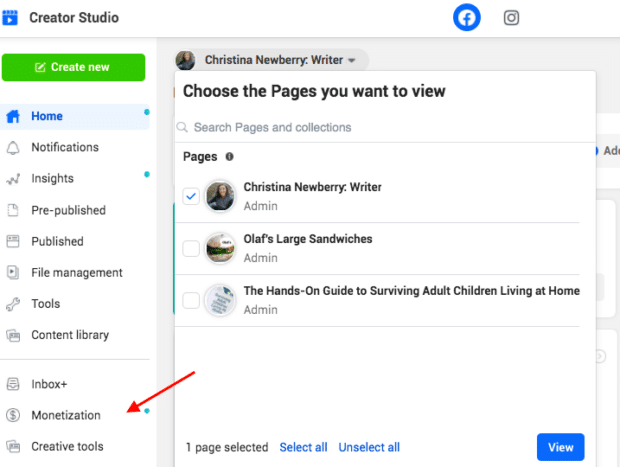
Task: Uncheck Christina Newberry: Writer page checkbox
Action: (191, 195)
